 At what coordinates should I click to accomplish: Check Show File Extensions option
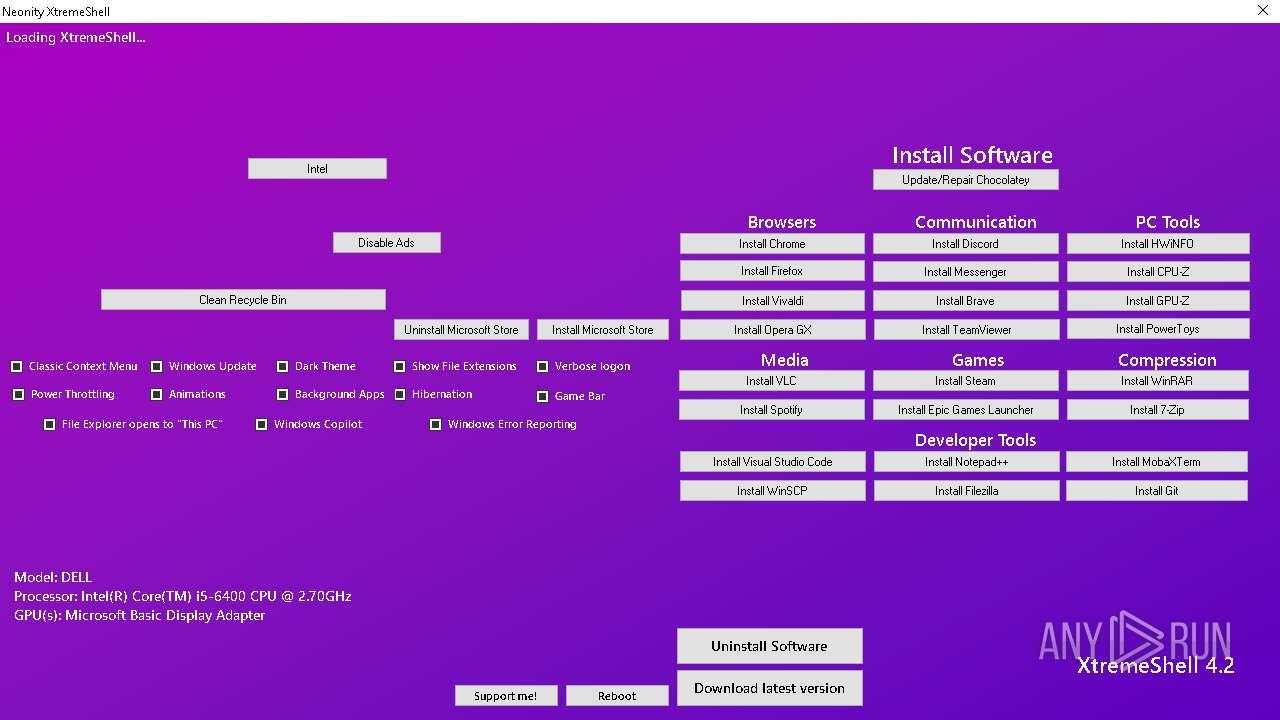click(x=400, y=367)
